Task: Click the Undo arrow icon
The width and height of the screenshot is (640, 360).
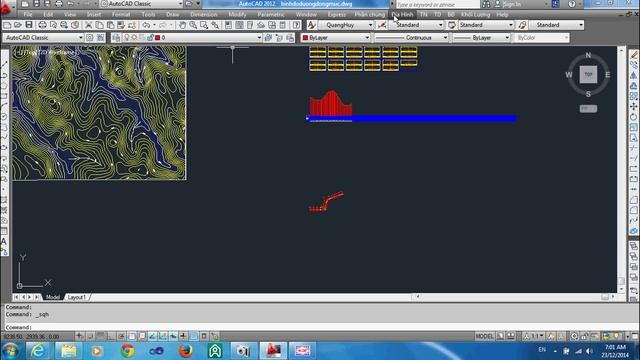Action: 146,25
